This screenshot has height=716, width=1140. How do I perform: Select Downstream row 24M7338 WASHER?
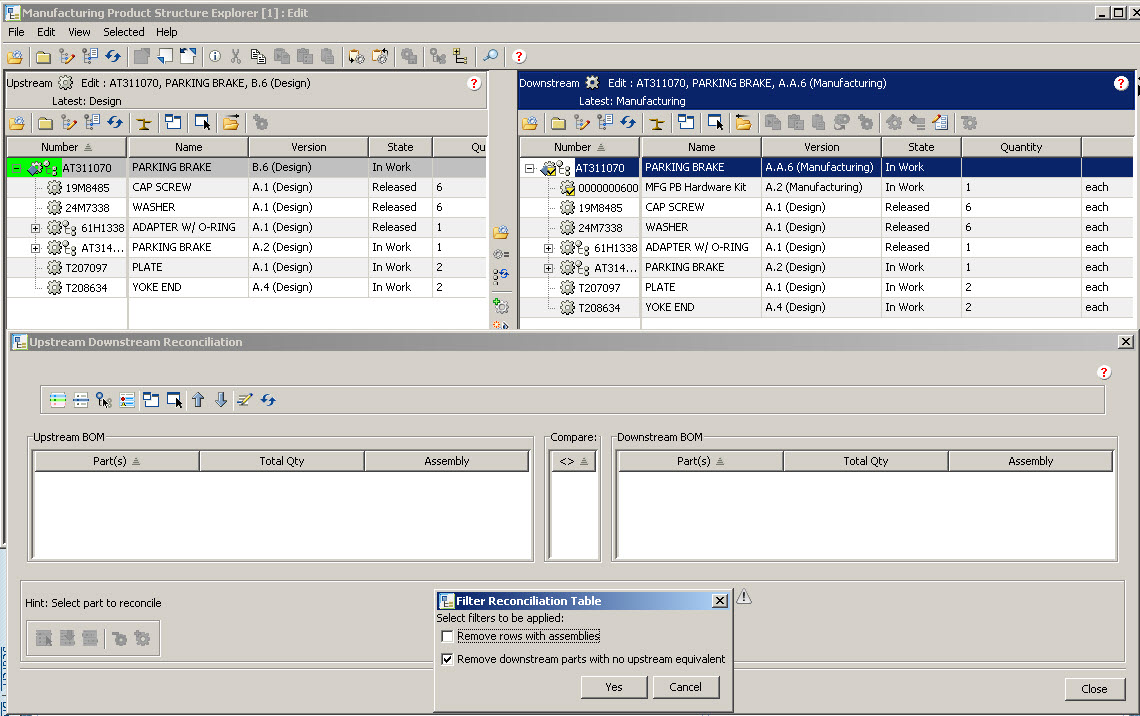coord(827,228)
